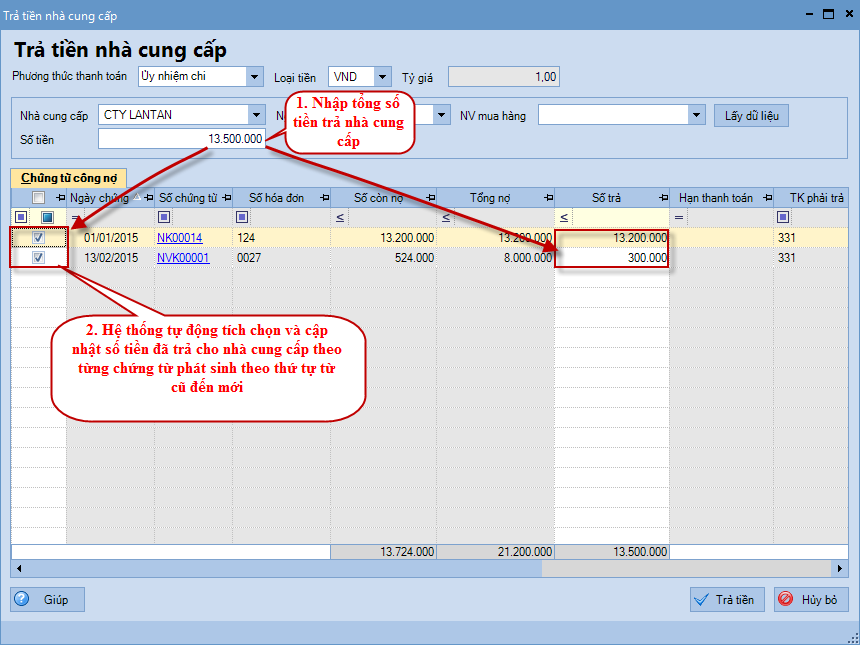Expand the Loại tiền VND dropdown
The image size is (860, 645).
click(x=382, y=77)
